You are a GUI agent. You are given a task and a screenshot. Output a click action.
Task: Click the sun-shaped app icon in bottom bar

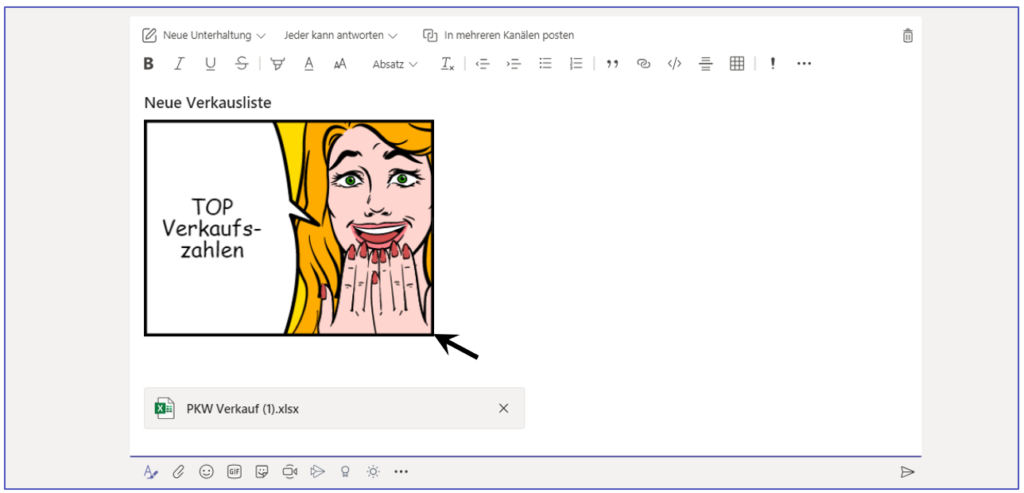click(373, 471)
